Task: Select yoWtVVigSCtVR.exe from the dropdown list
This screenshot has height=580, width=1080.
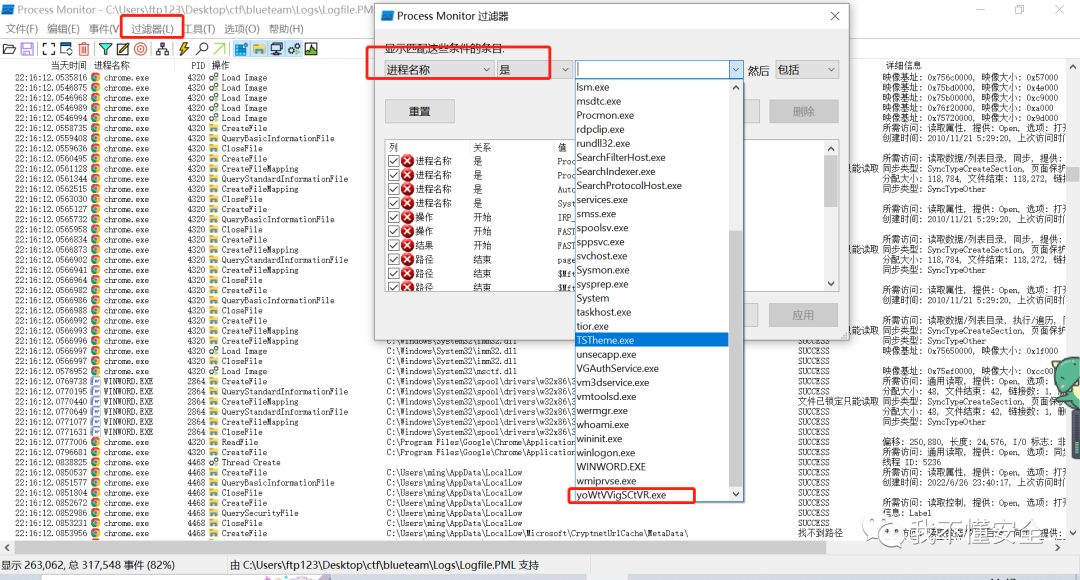Action: pos(652,495)
